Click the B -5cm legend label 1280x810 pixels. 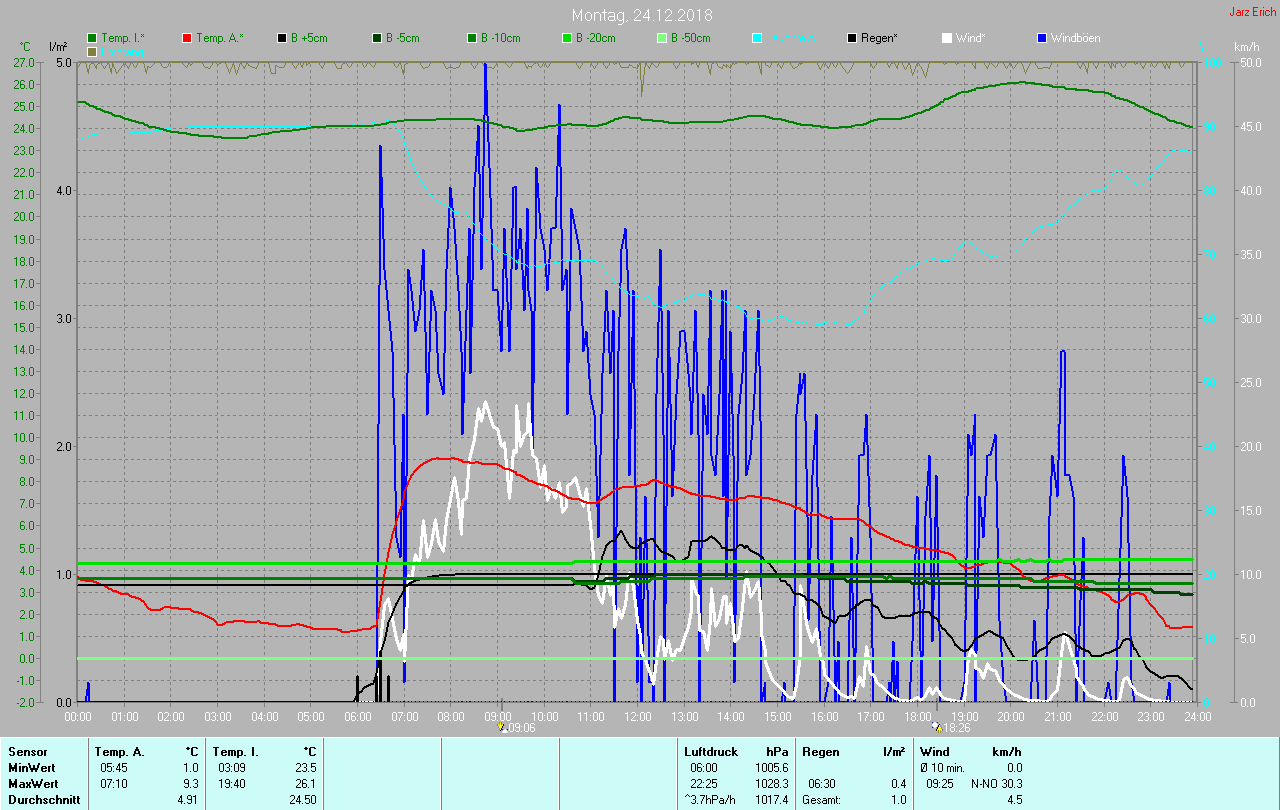404,38
